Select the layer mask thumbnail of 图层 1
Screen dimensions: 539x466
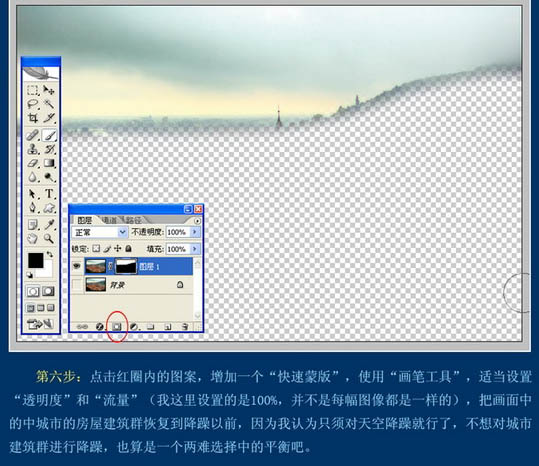coord(126,266)
